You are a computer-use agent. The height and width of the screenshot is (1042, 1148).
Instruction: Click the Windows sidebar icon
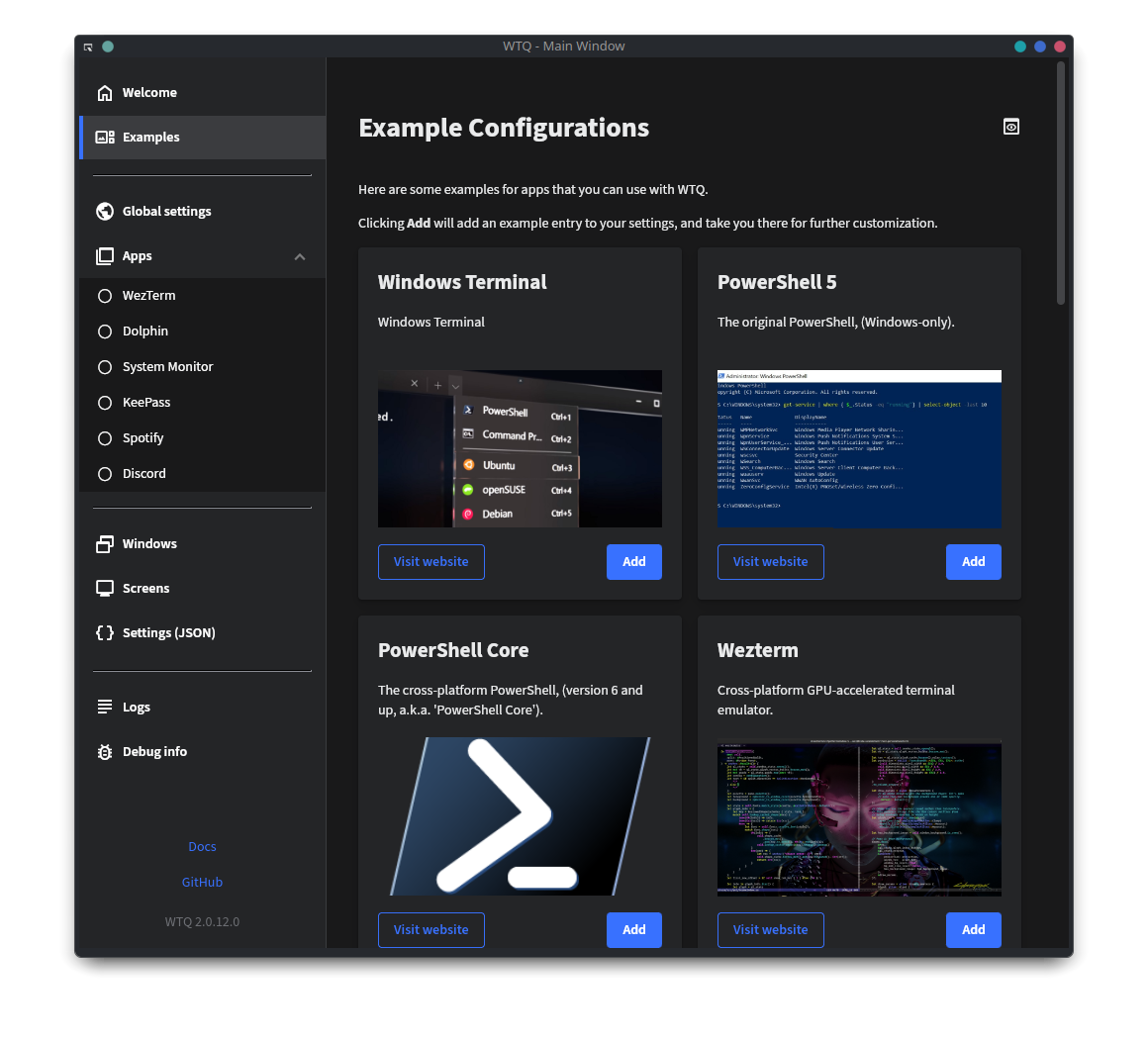105,543
